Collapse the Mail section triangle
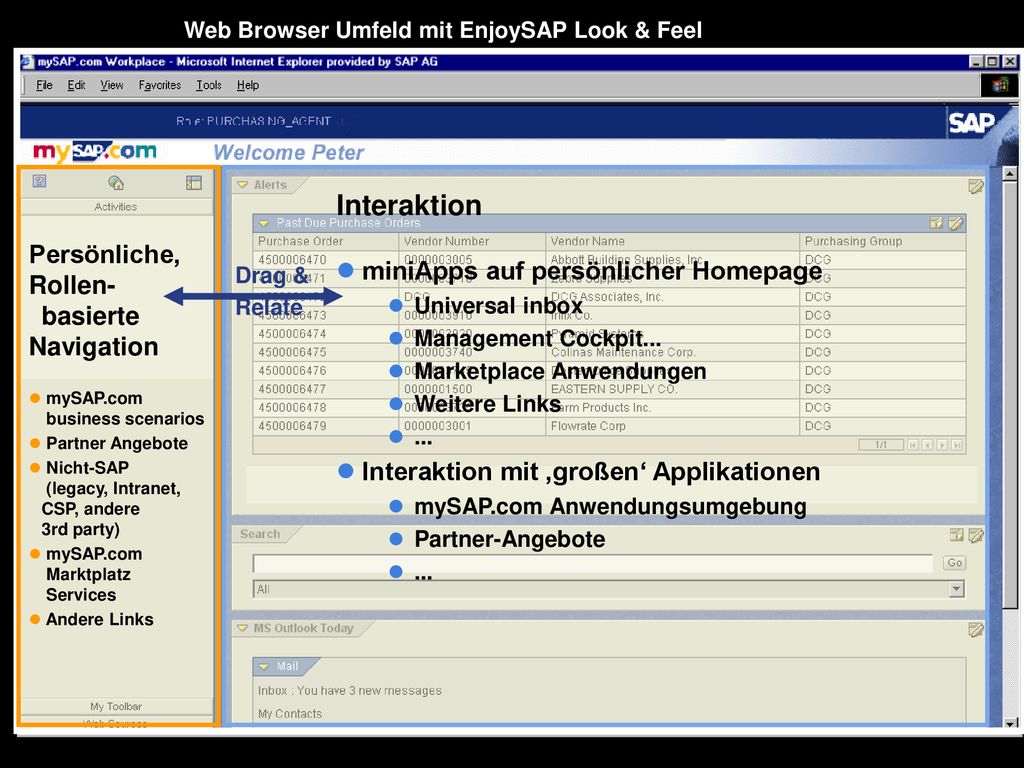 tap(263, 667)
